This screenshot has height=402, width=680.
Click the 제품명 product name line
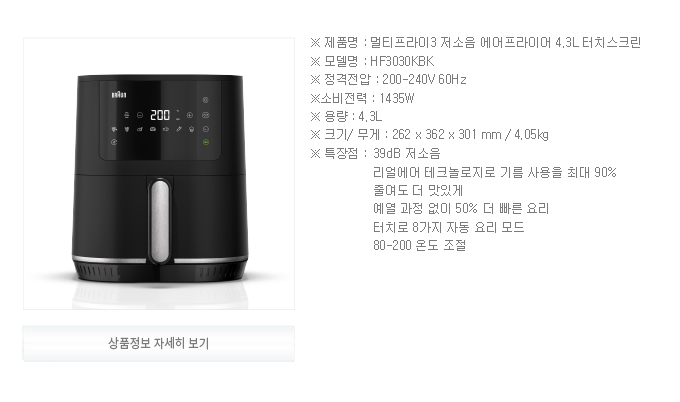tap(475, 42)
